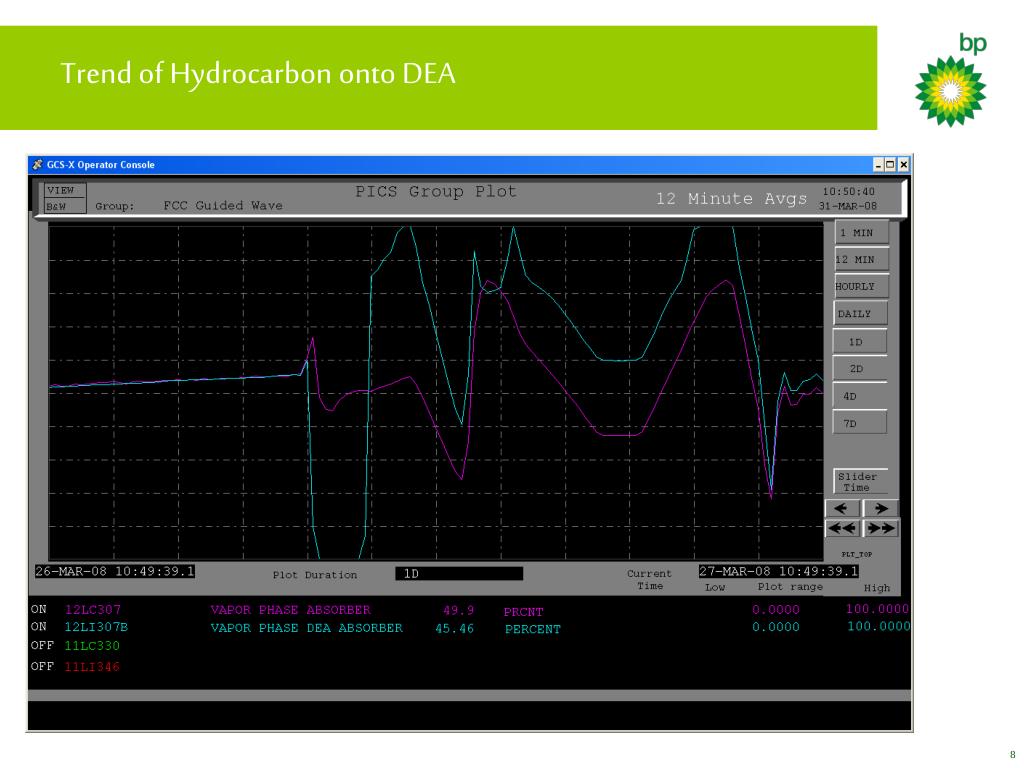1024x768 pixels.
Task: Click the double right arrow forward button
Action: coord(880,528)
